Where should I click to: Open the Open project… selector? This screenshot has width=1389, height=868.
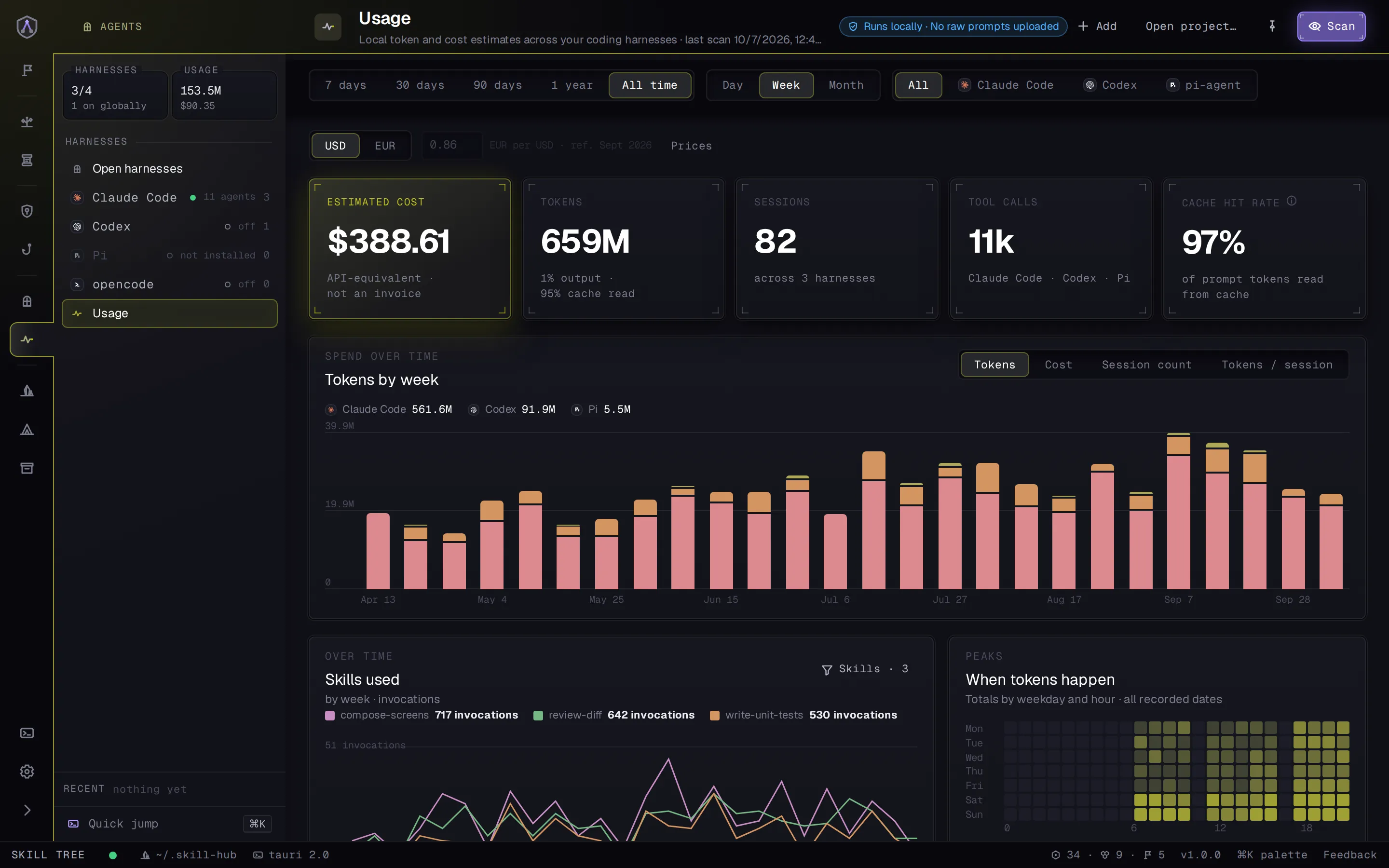[x=1191, y=27]
